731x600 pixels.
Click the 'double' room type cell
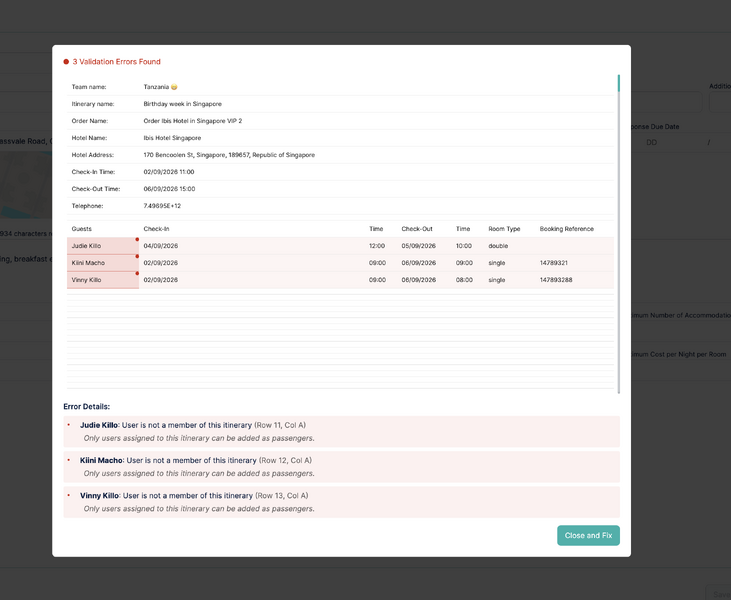pos(498,246)
